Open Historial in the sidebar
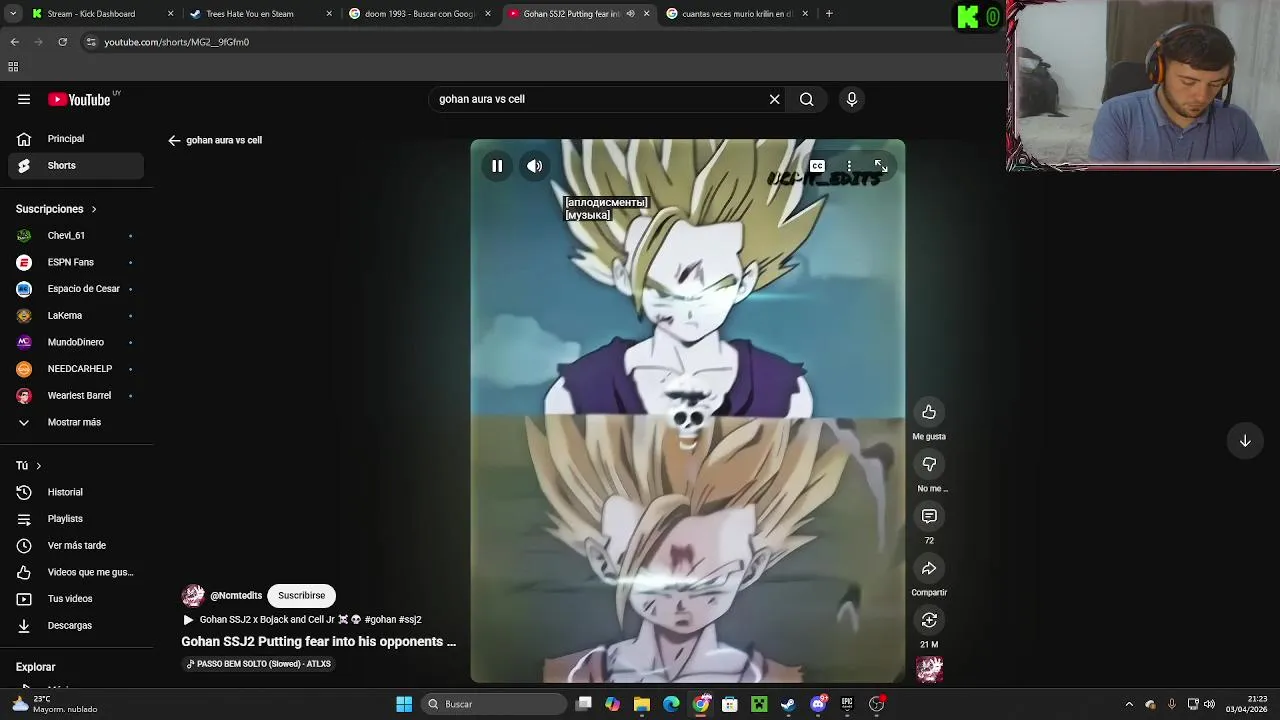The width and height of the screenshot is (1280, 720). click(x=76, y=492)
